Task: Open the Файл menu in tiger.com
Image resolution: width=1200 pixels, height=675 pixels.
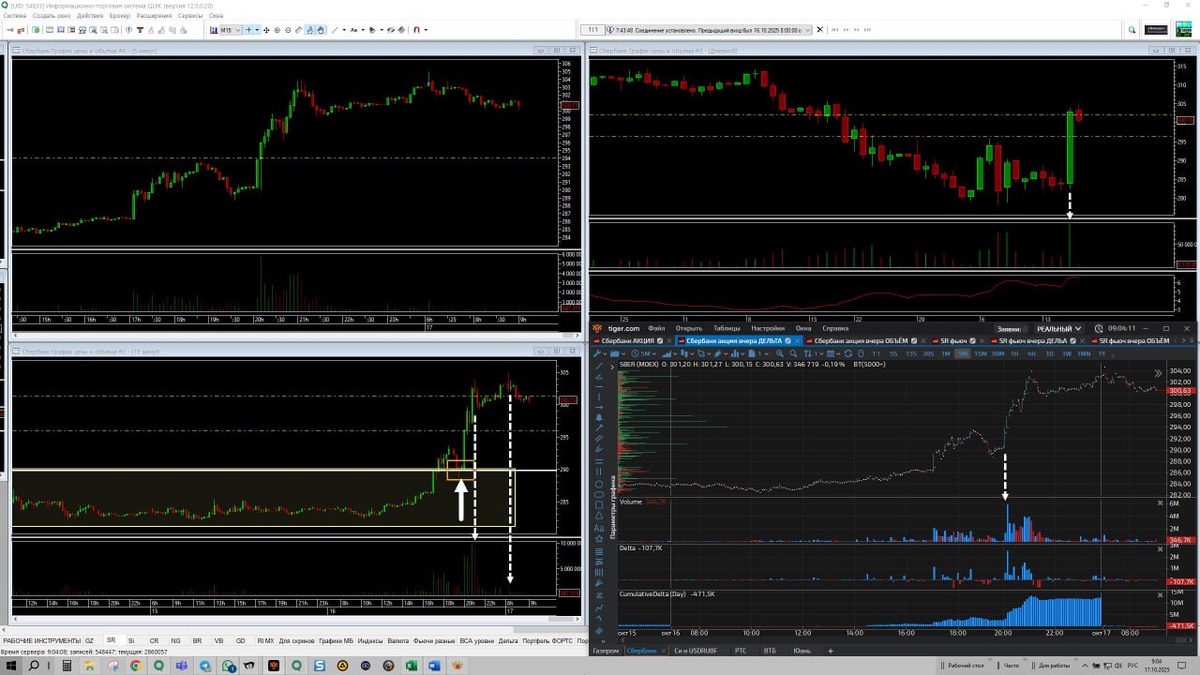Action: click(x=656, y=328)
